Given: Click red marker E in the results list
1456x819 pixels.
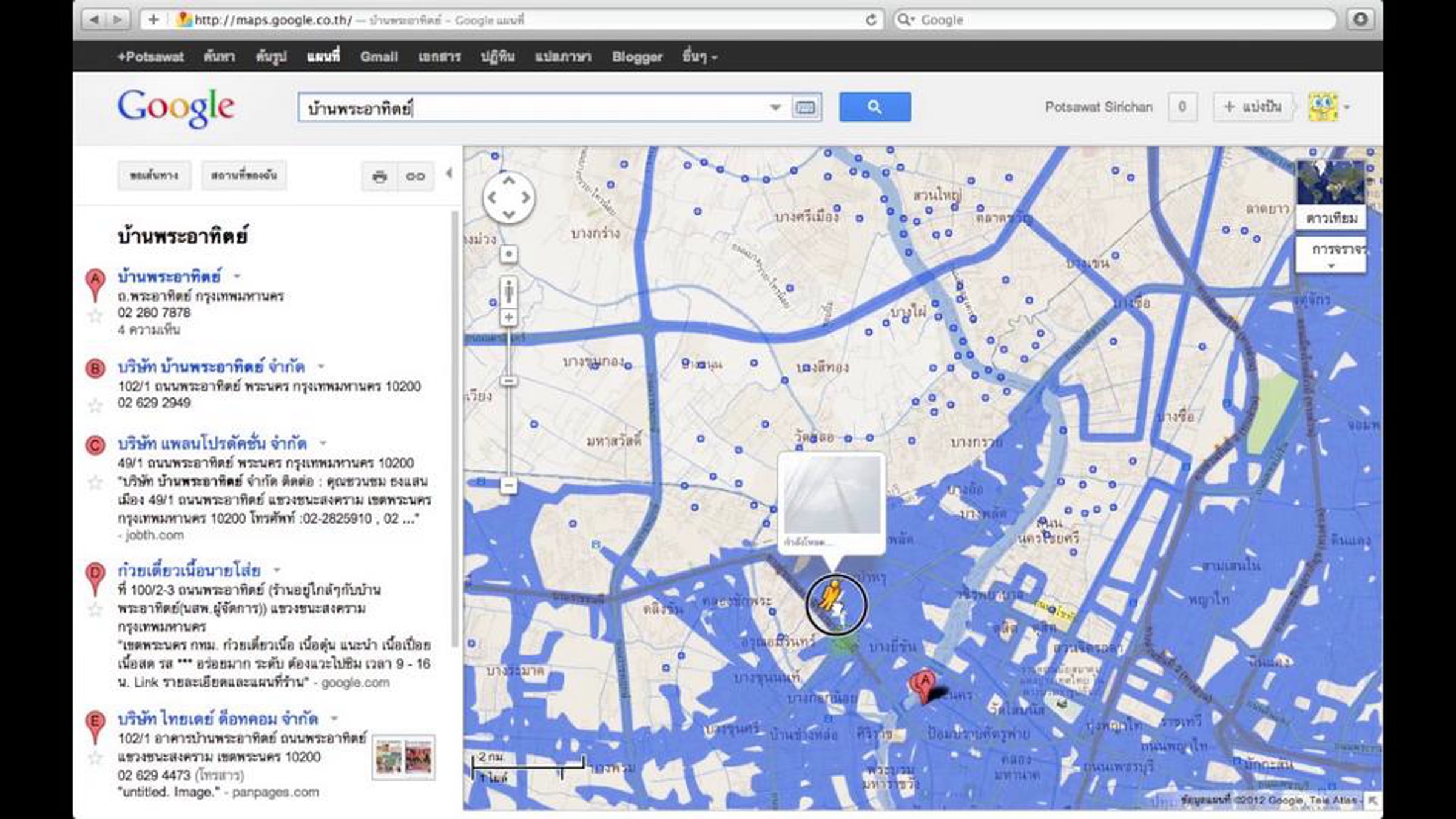Looking at the screenshot, I should pos(95,727).
